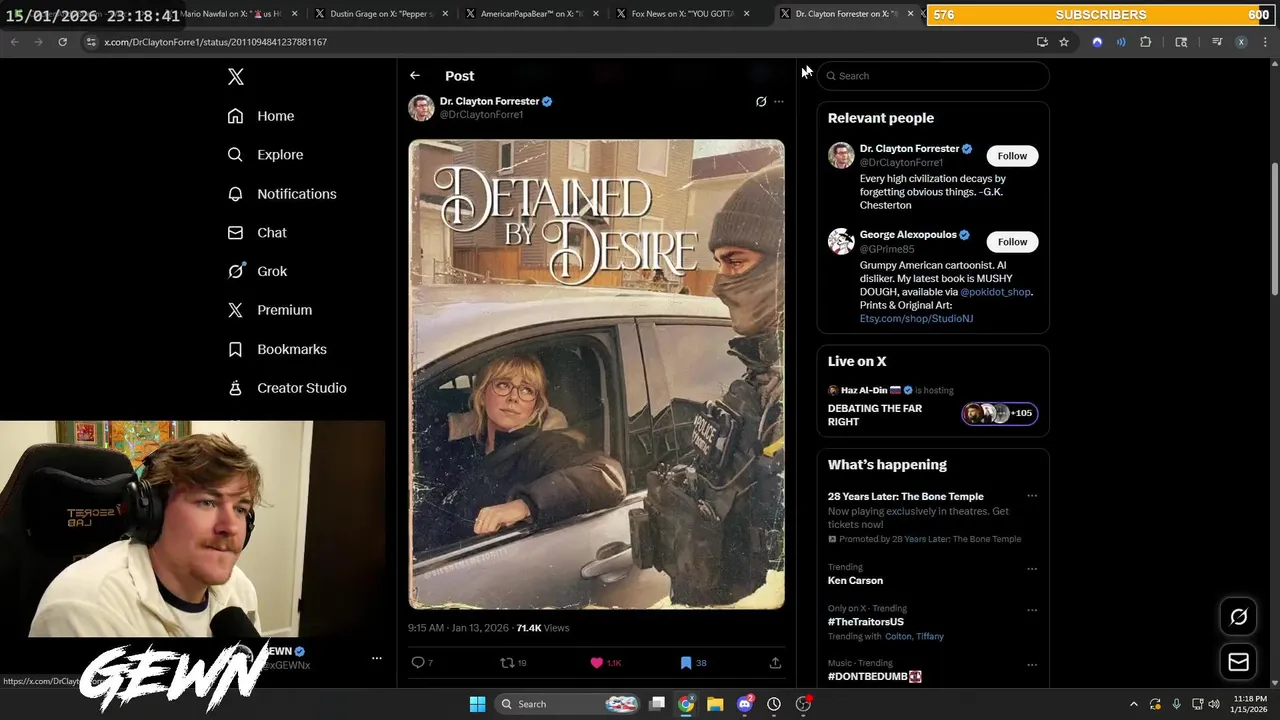Viewport: 1280px width, 720px height.
Task: Click the floating Grok button
Action: tap(1238, 617)
